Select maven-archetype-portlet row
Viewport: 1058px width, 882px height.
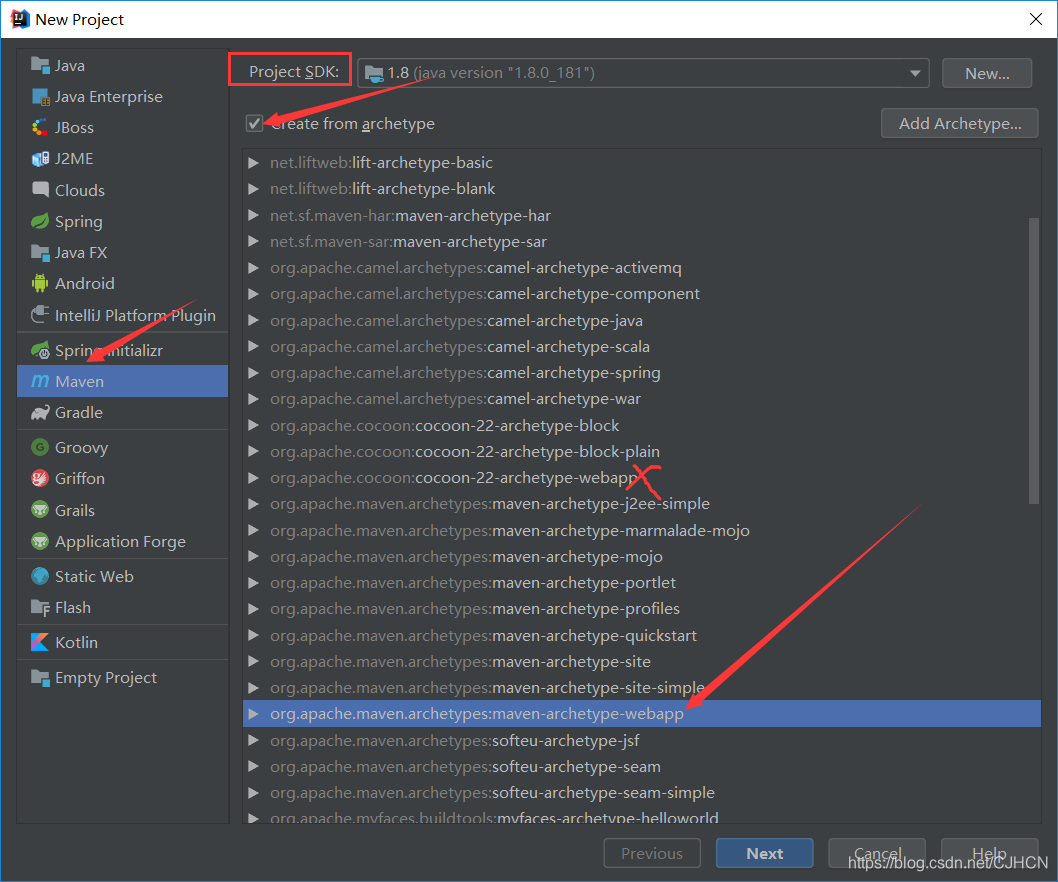[642, 582]
